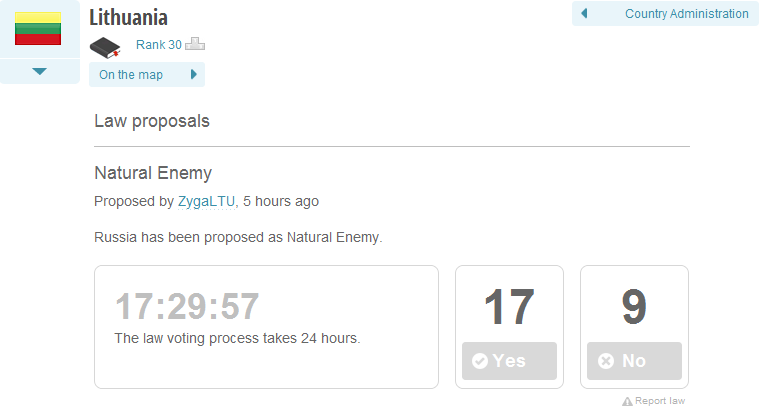Screen dimensions: 762x417
Task: Click the rank podium icon
Action: point(195,44)
